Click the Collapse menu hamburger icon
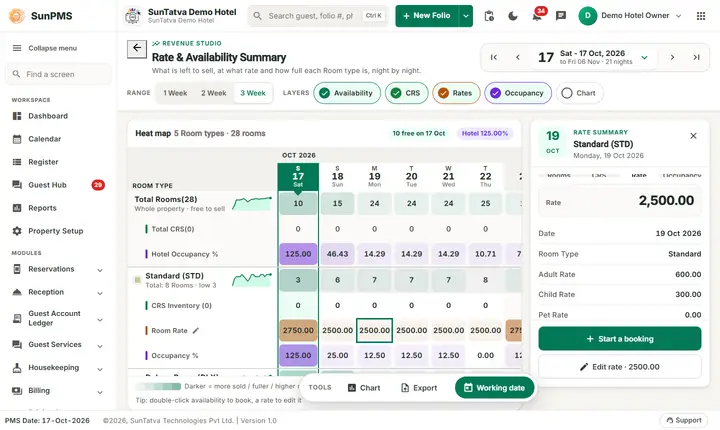Viewport: 720px width, 430px height. 17,48
